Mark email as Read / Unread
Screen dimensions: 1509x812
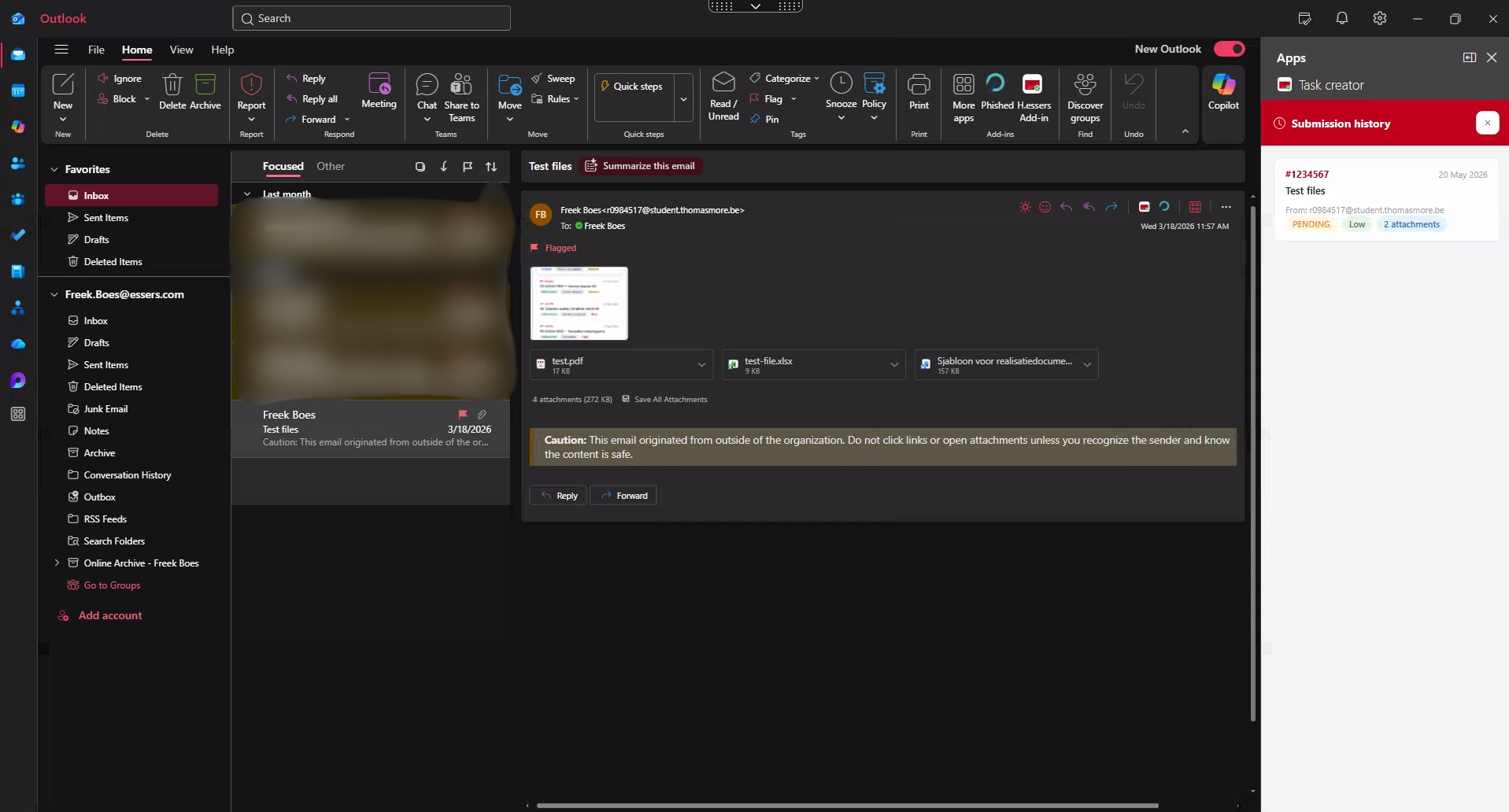coord(723,97)
